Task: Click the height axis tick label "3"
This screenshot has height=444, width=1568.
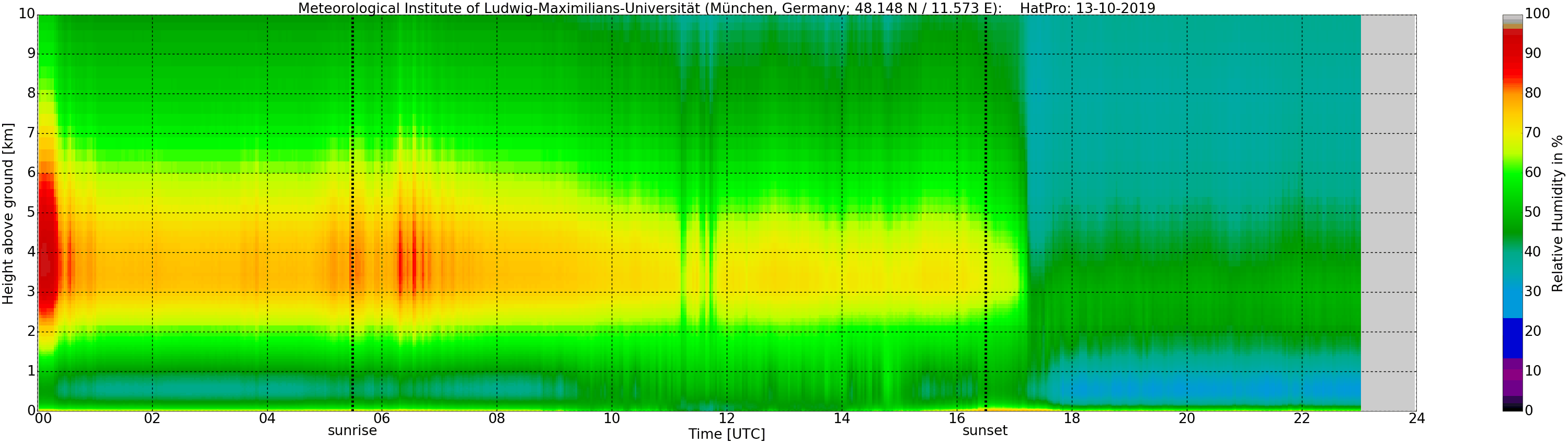Action: [32, 292]
